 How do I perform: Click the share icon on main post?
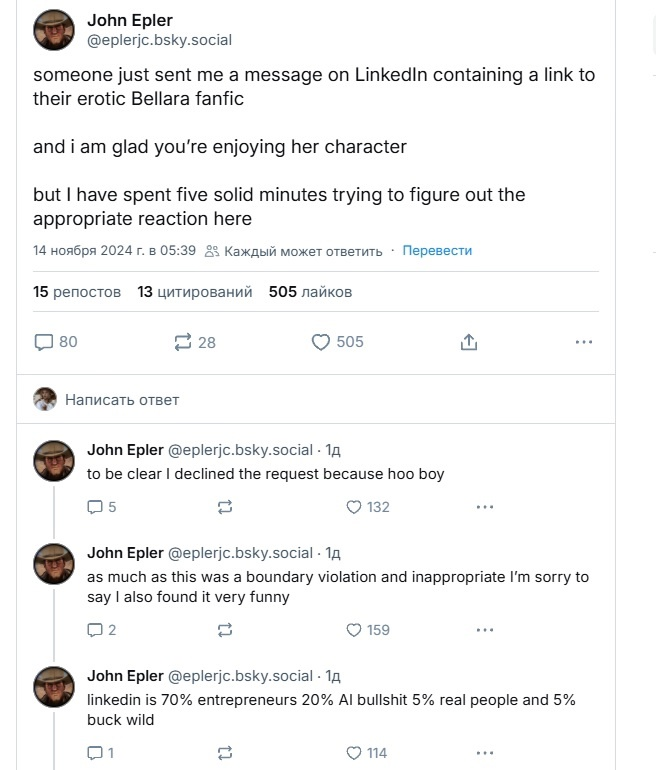(468, 342)
